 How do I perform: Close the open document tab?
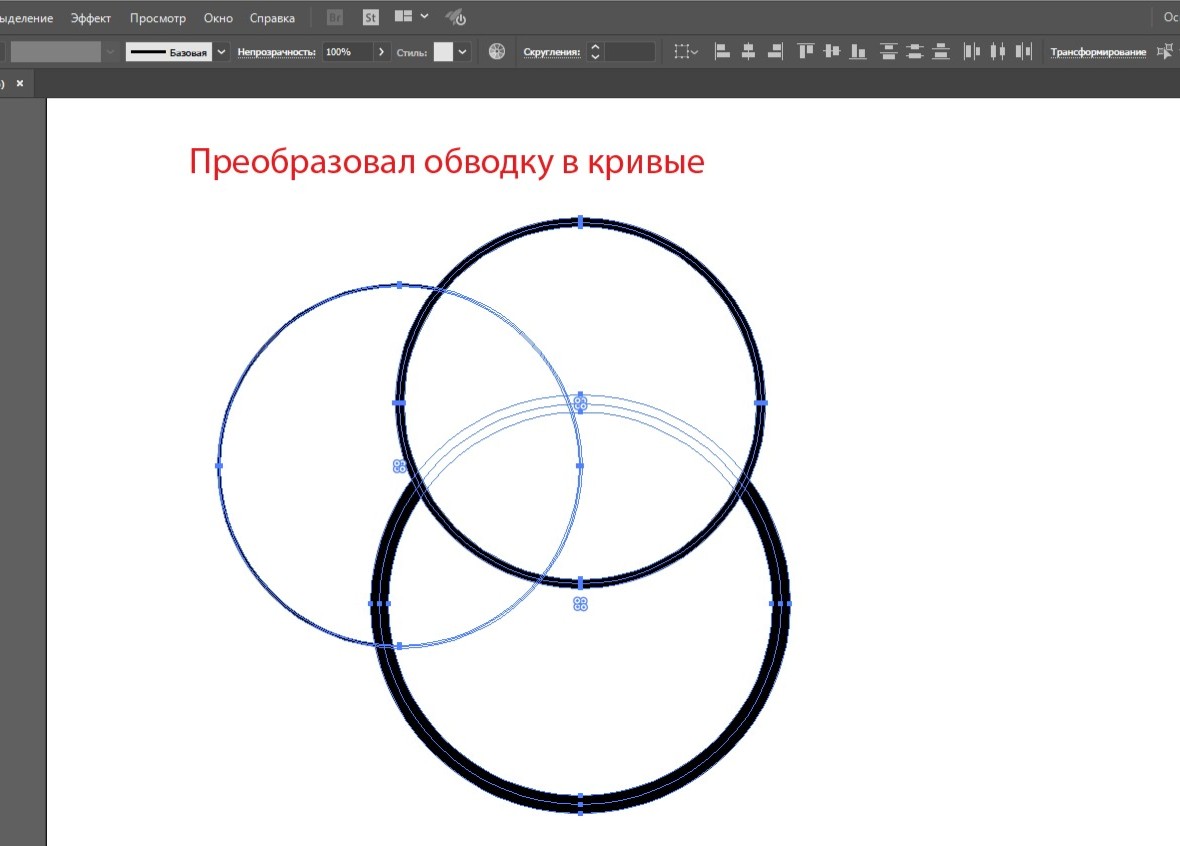click(x=20, y=83)
